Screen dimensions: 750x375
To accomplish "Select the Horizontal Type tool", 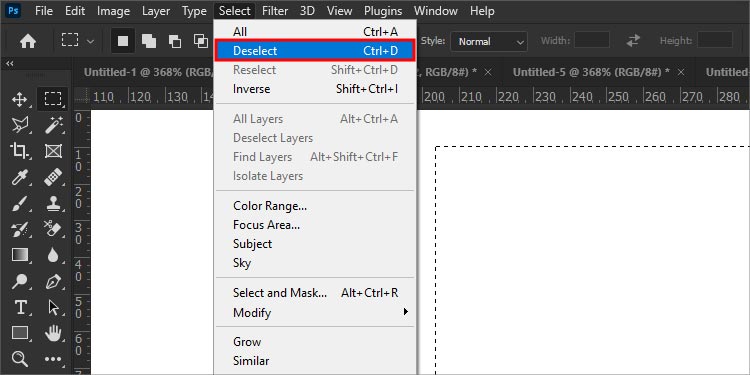I will point(20,307).
